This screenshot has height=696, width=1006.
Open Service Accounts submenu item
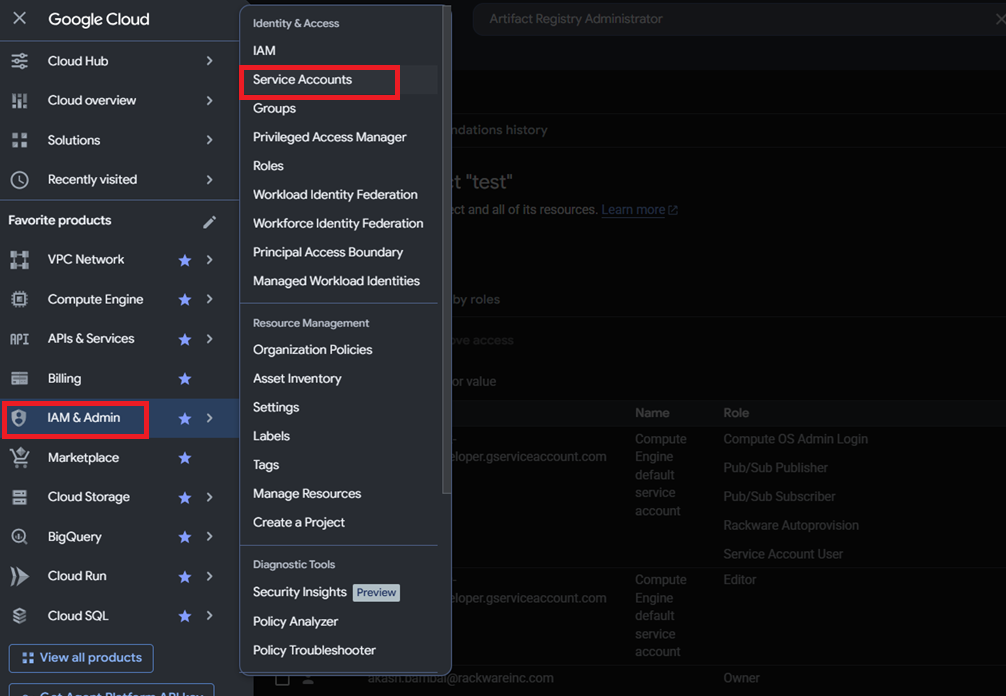[x=302, y=80]
